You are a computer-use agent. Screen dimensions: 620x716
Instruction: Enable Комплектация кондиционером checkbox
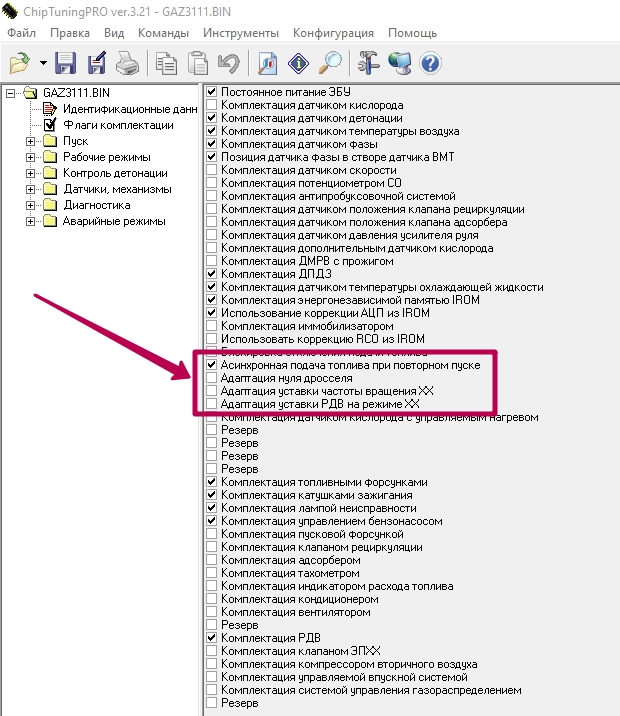(x=211, y=598)
